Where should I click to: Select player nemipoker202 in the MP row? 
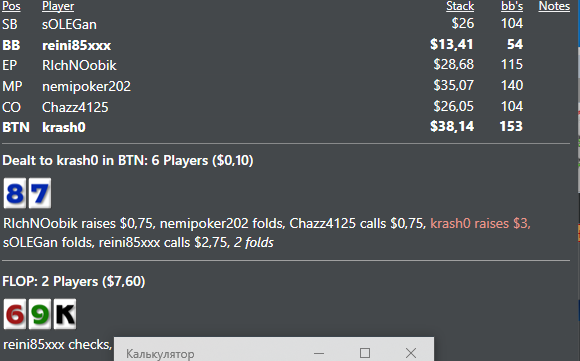(x=86, y=86)
